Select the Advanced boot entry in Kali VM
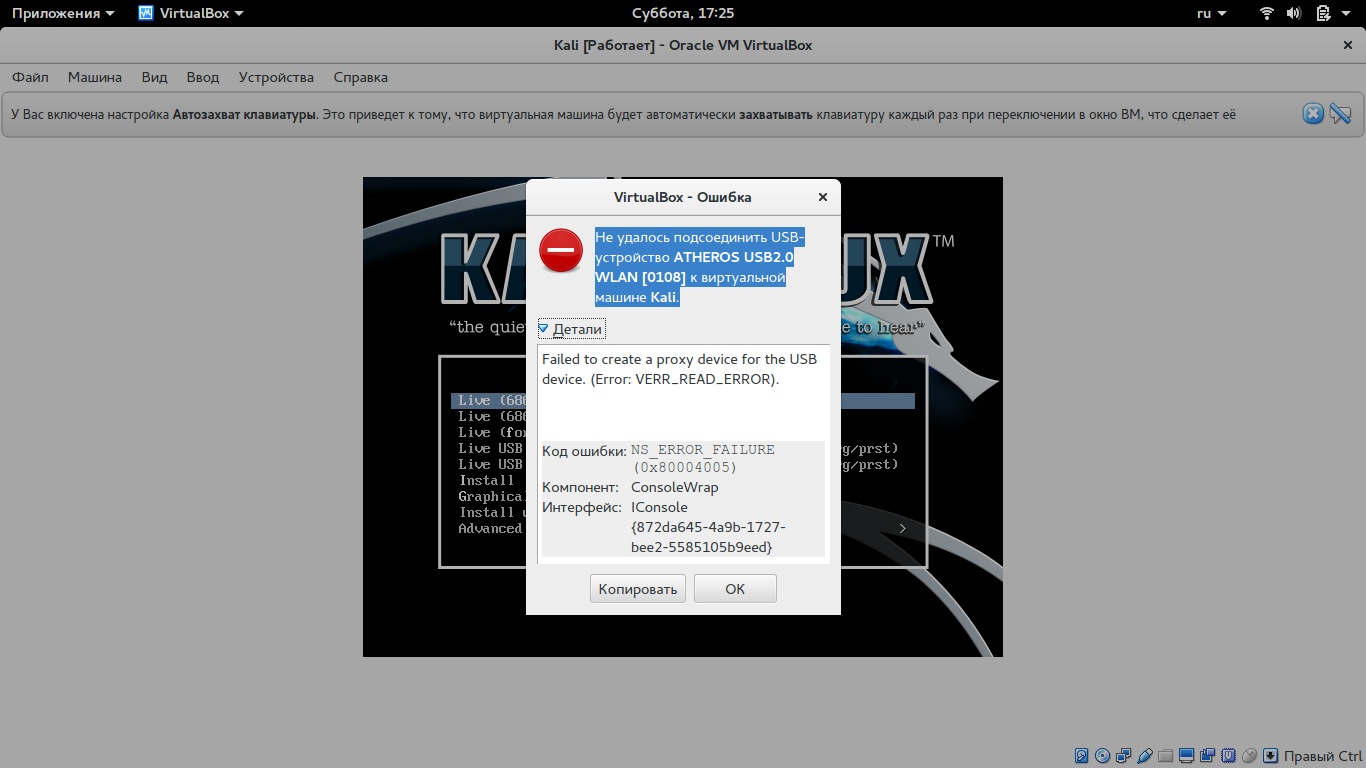Viewport: 1366px width, 768px height. (491, 528)
